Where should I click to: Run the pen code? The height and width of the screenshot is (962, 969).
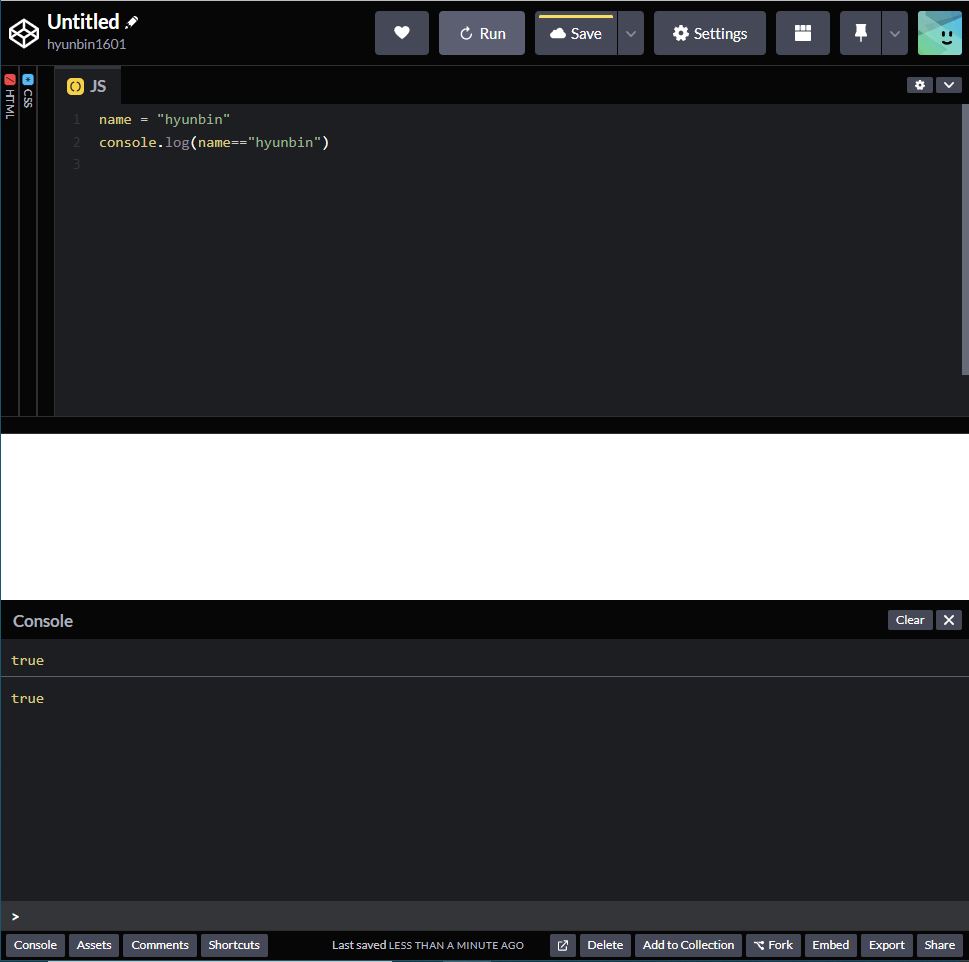482,33
